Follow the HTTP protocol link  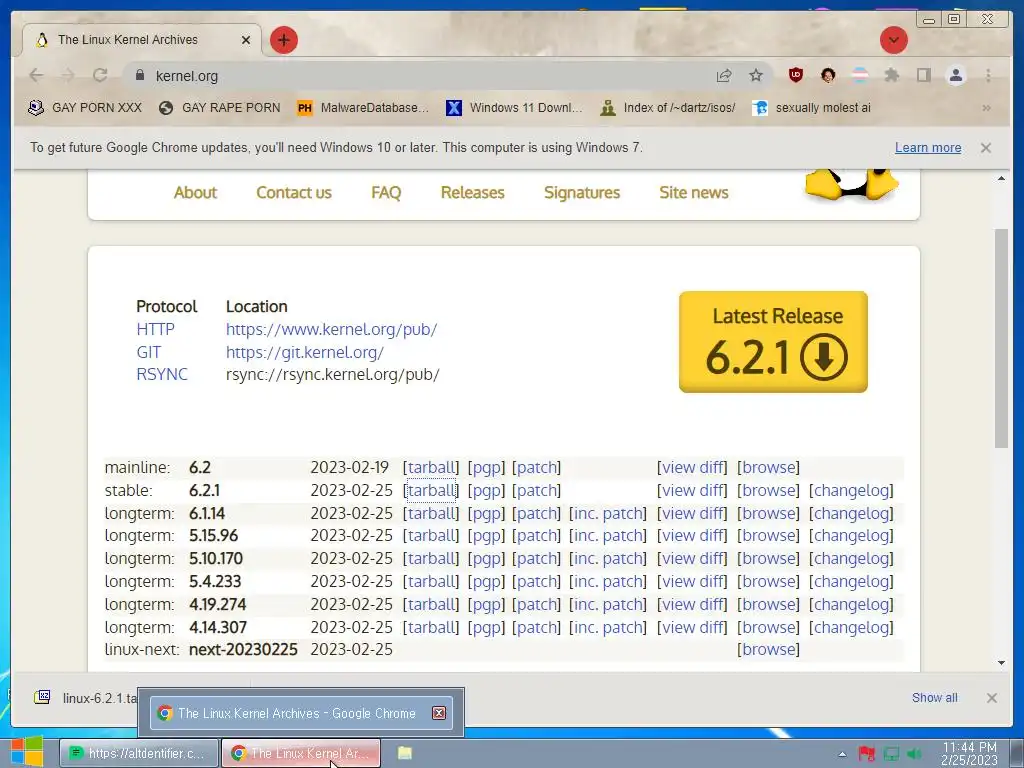155,329
